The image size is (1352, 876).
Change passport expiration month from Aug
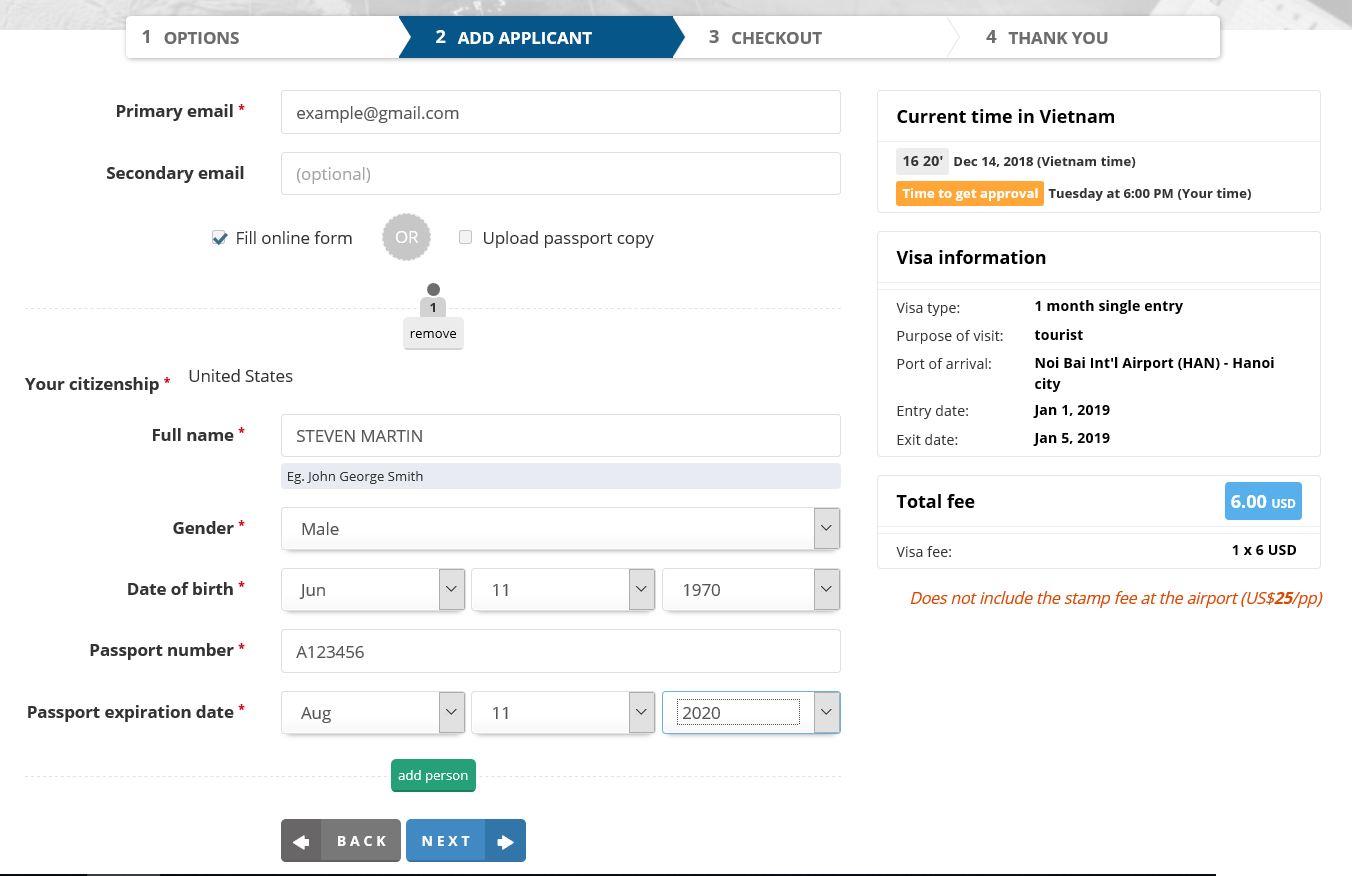point(373,713)
